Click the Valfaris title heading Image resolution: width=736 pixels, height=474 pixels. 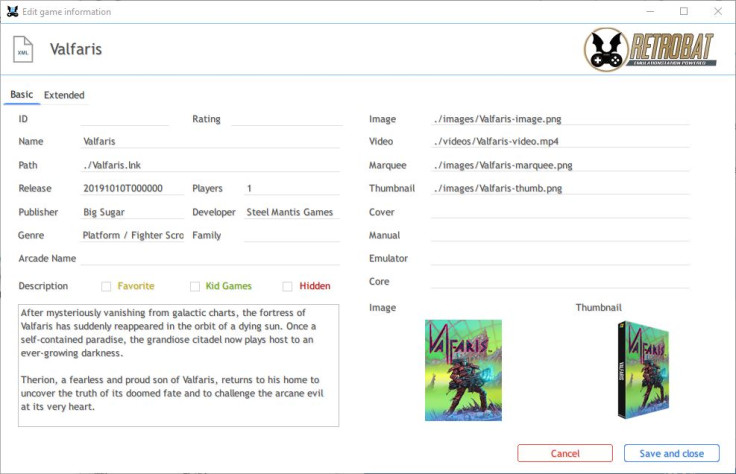[76, 49]
